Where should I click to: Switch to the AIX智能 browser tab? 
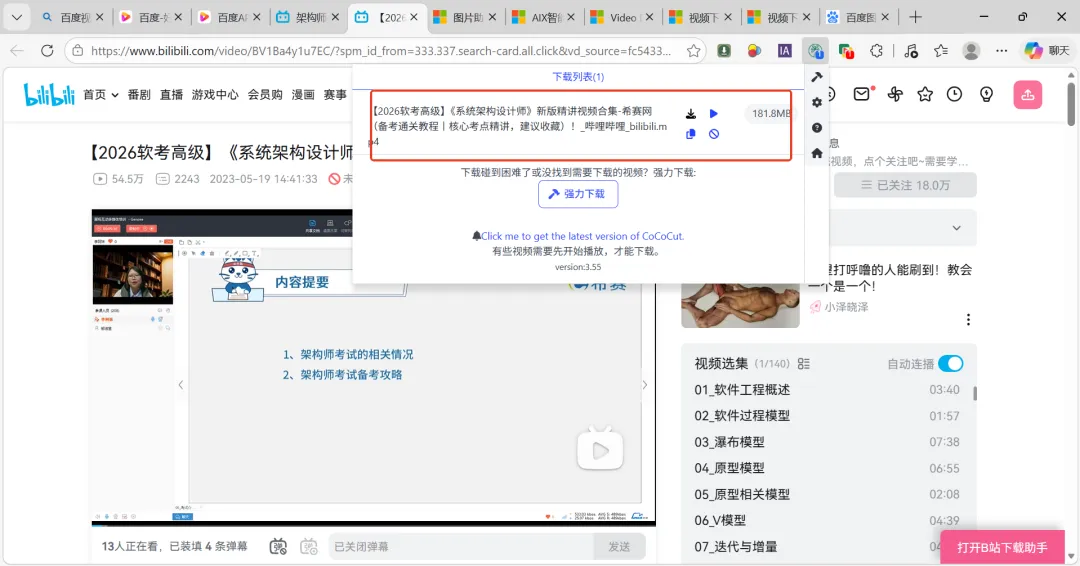543,17
